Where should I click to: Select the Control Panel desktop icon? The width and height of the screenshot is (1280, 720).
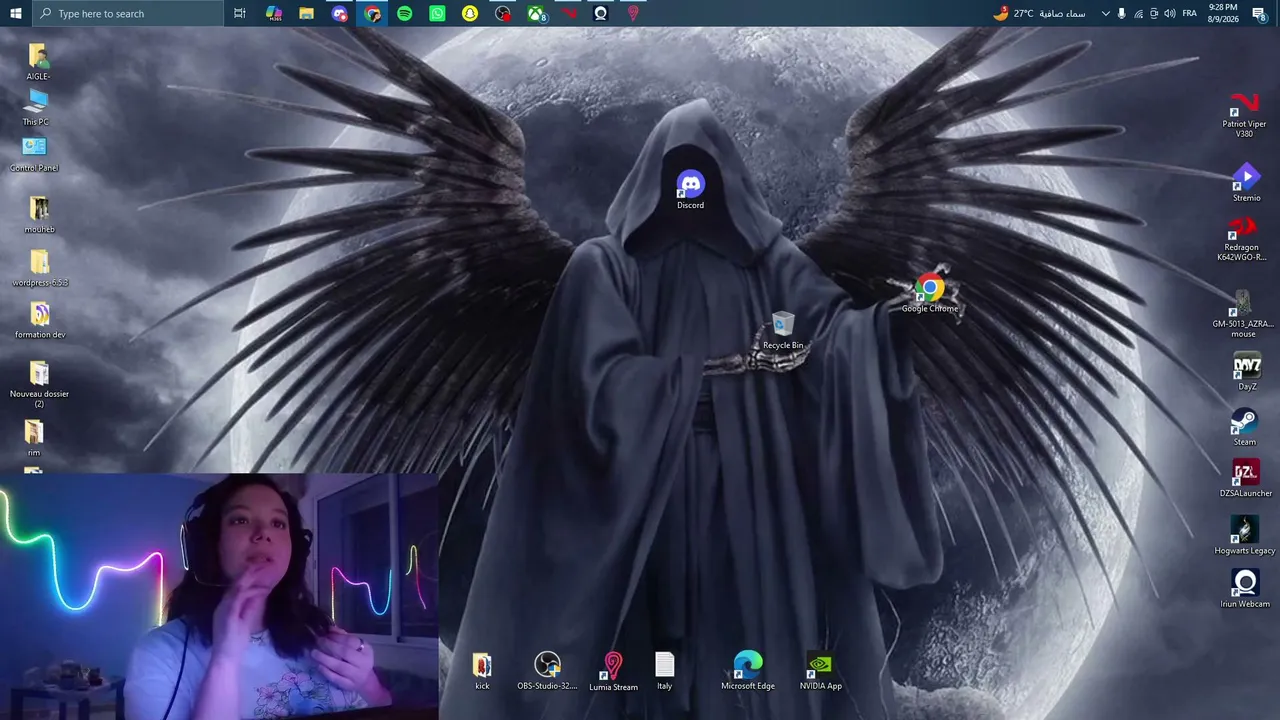34,154
